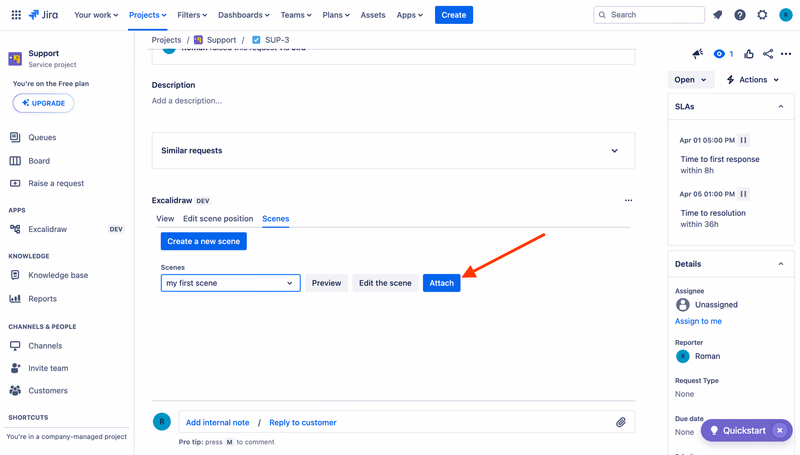Switch to the Edit scene position tab
The width and height of the screenshot is (800, 455).
pos(218,218)
